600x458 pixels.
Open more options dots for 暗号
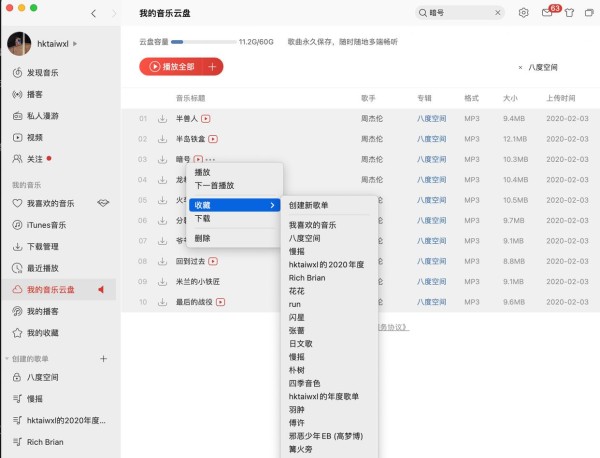[x=210, y=159]
